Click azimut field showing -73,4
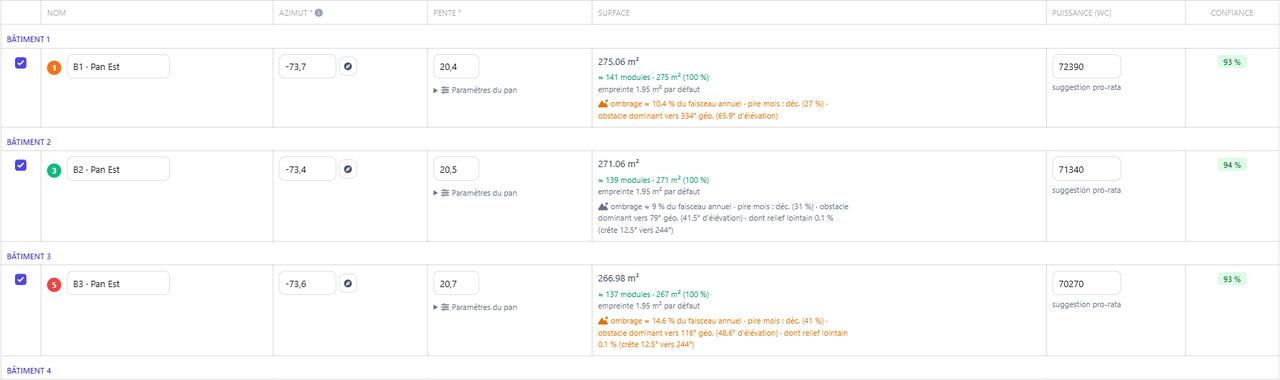 pos(307,170)
